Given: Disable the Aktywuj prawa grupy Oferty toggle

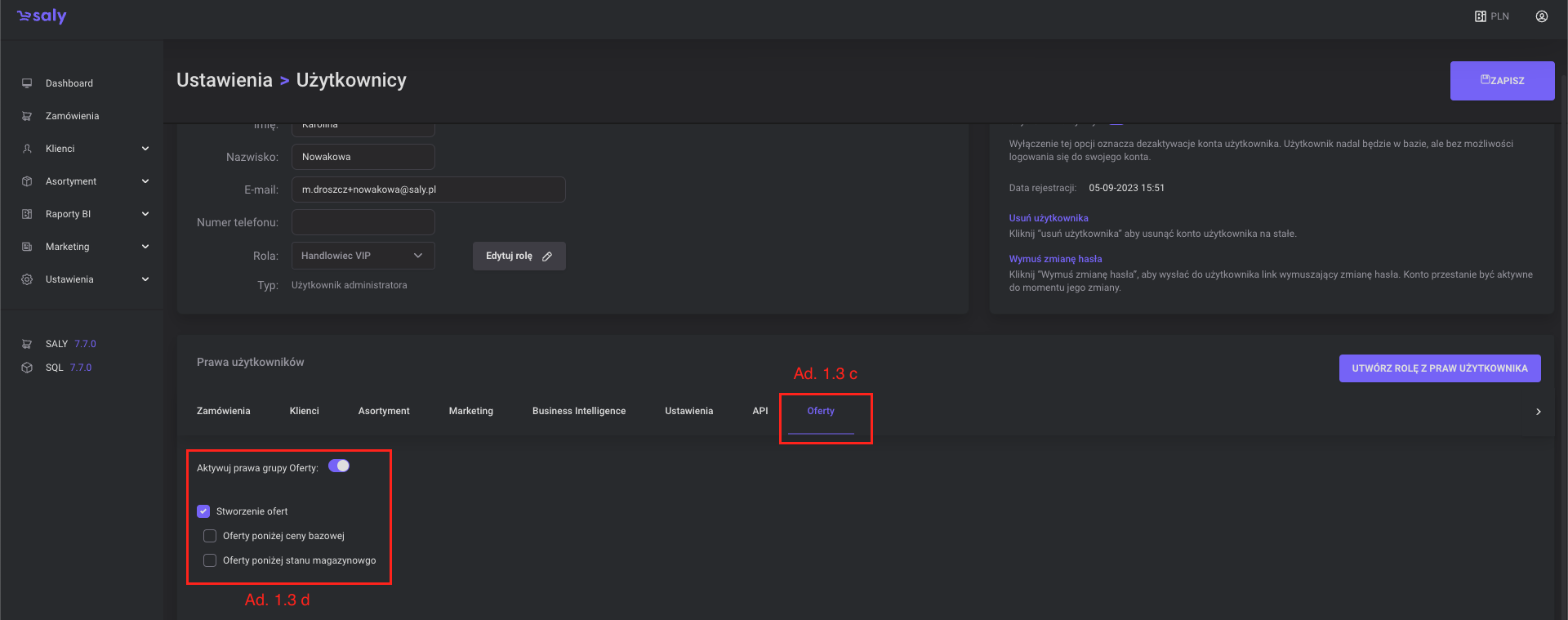Looking at the screenshot, I should pyautogui.click(x=339, y=466).
